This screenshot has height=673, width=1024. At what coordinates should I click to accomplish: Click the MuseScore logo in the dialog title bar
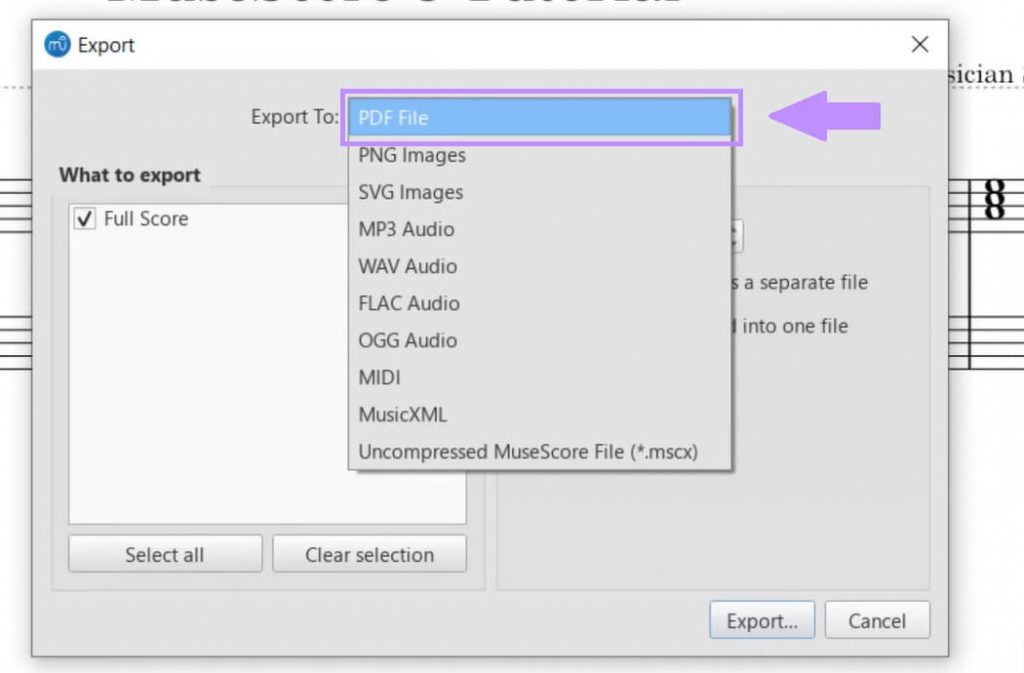click(x=57, y=44)
